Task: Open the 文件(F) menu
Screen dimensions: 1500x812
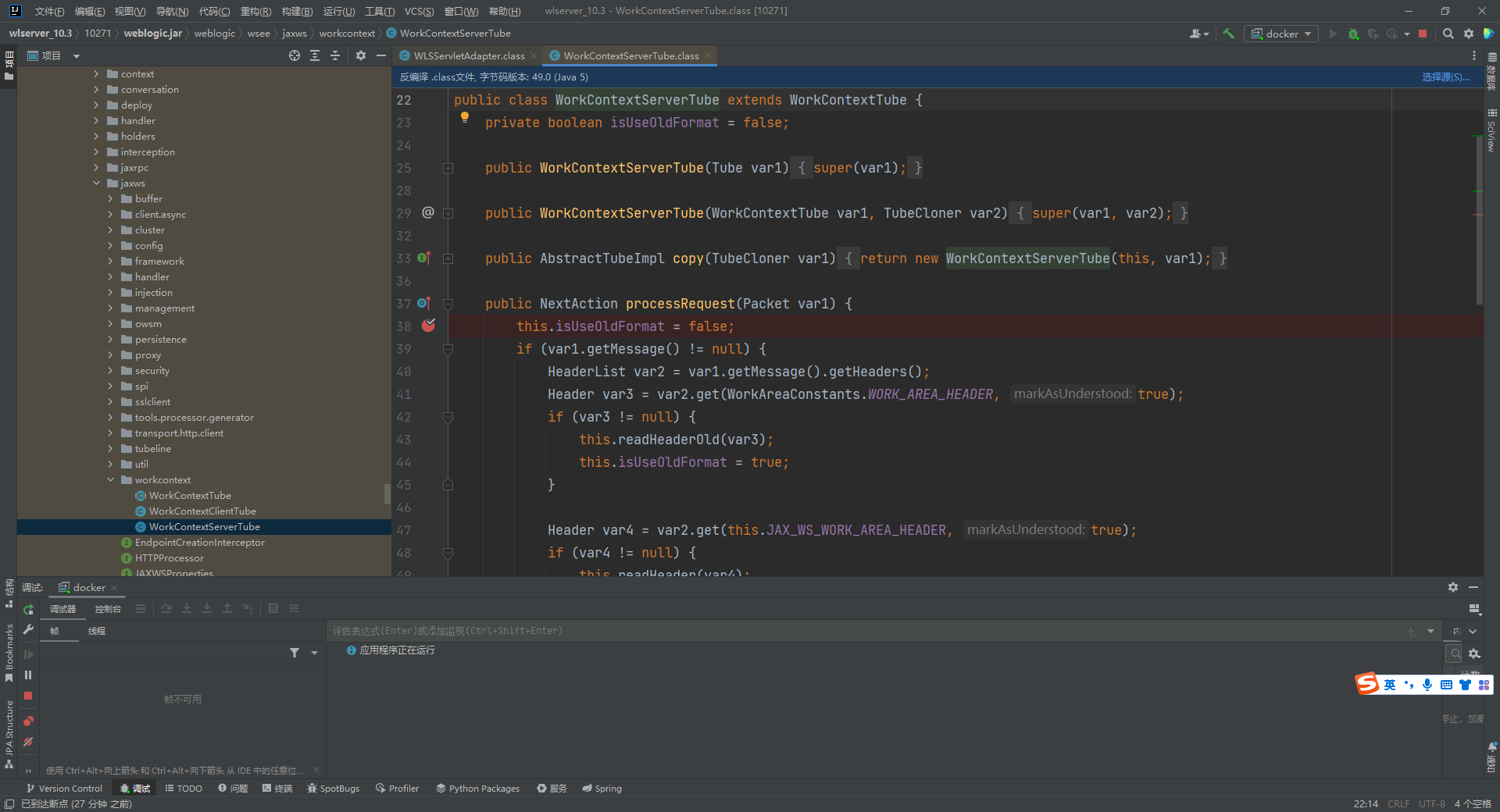Action: [49, 11]
